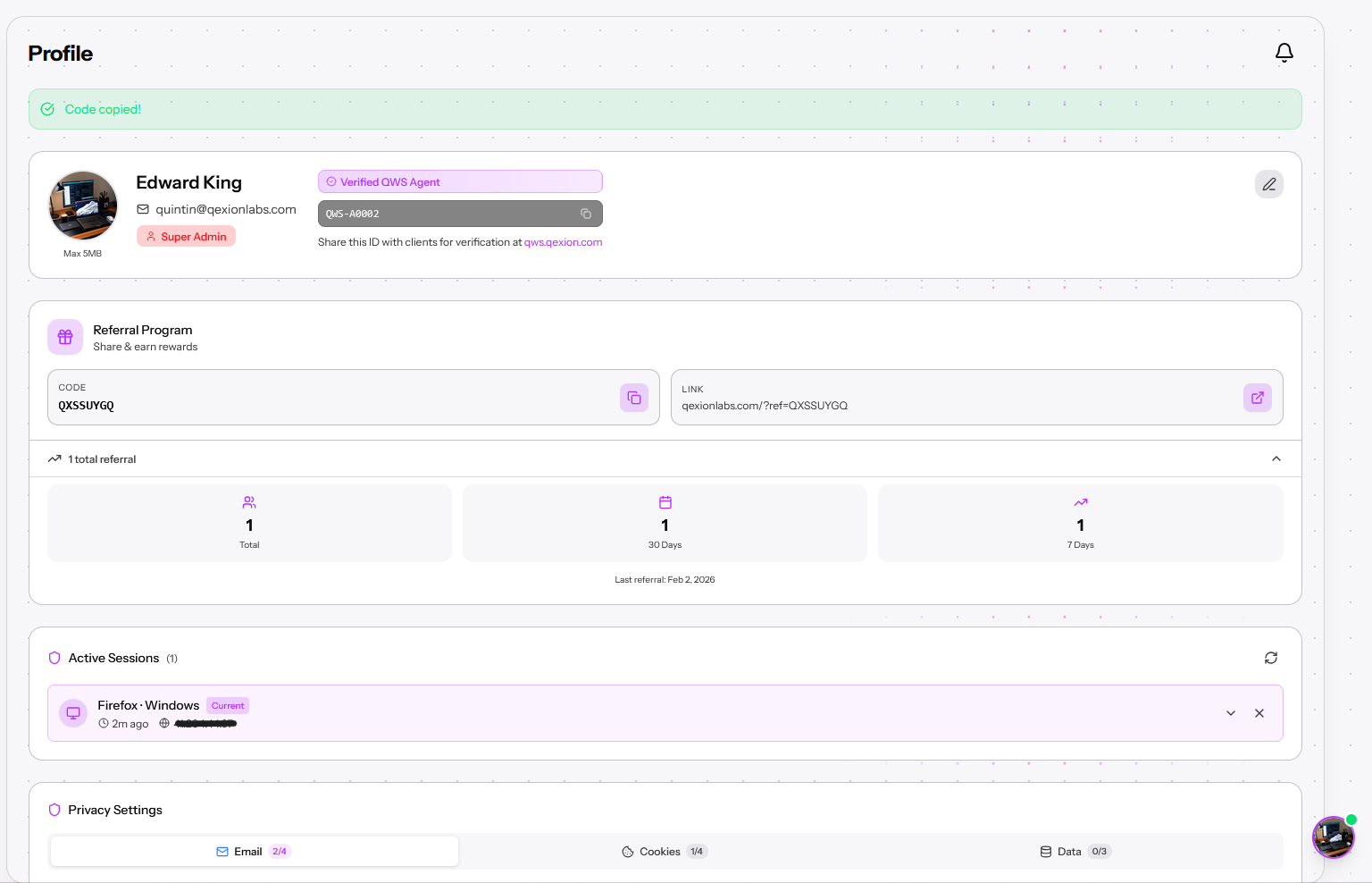The height and width of the screenshot is (883, 1372).
Task: Copy the agent ID QWS-A0002
Action: pos(586,213)
